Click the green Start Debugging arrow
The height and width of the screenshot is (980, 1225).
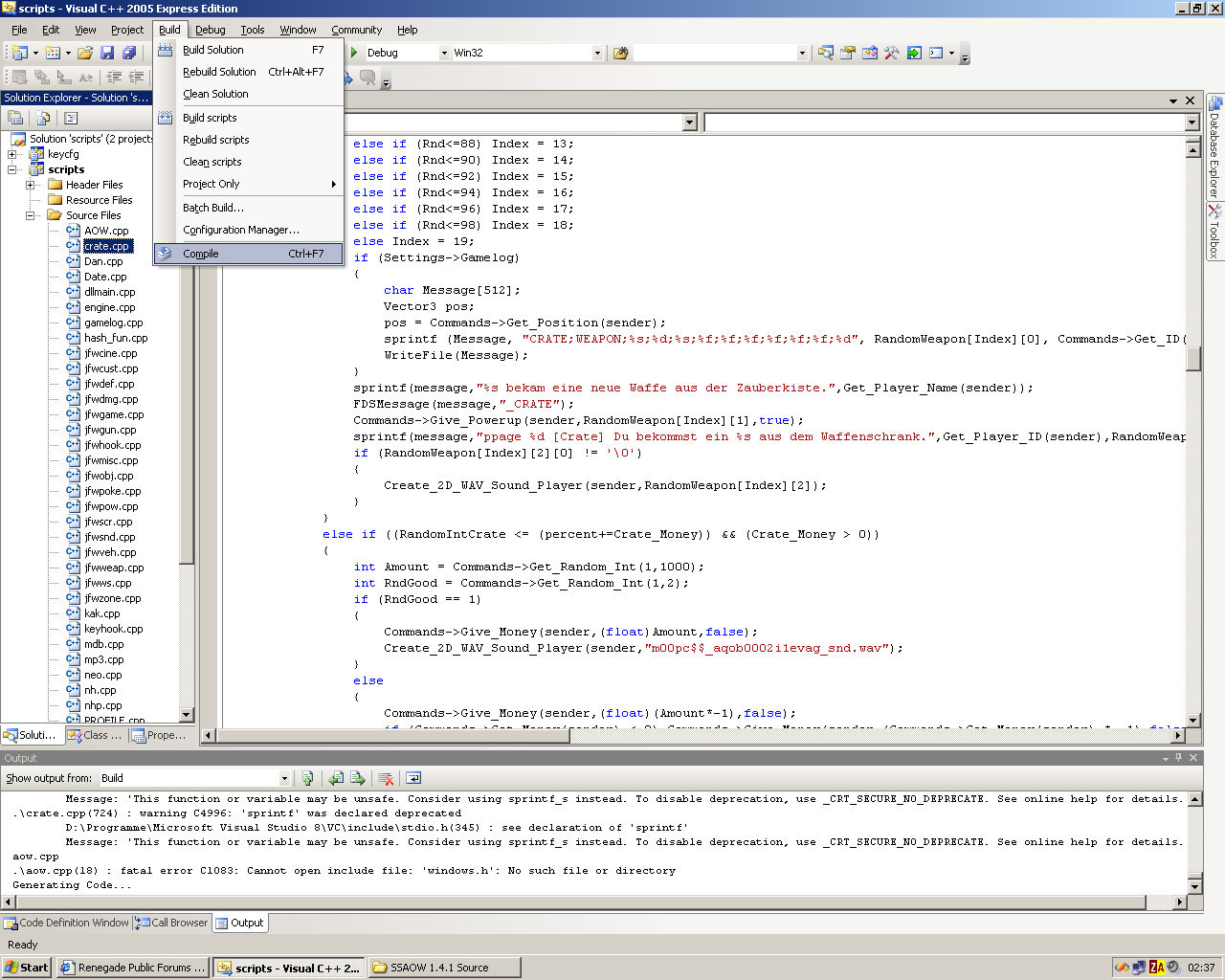pos(354,53)
